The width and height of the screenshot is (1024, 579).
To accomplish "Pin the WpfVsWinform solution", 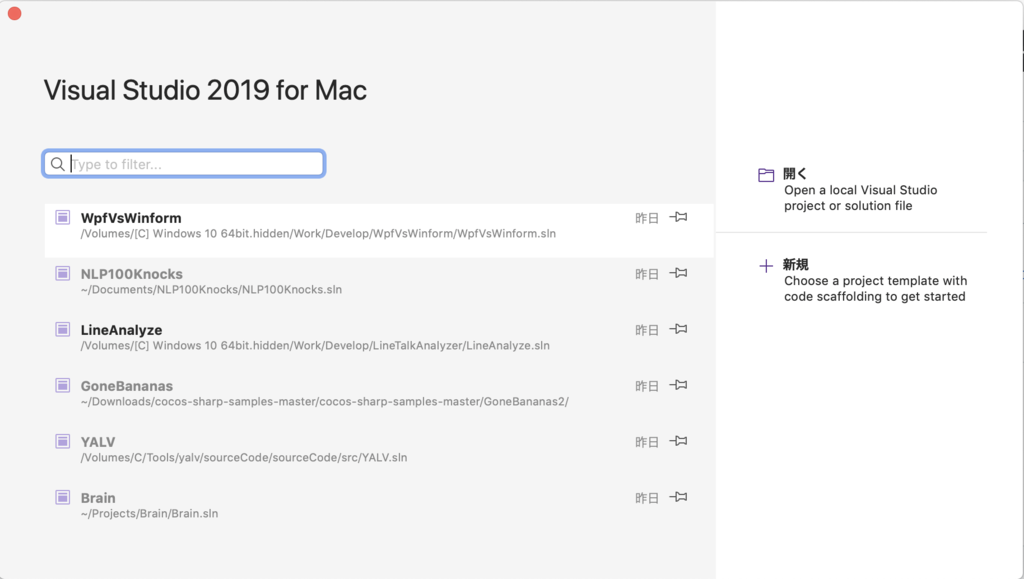I will click(679, 217).
